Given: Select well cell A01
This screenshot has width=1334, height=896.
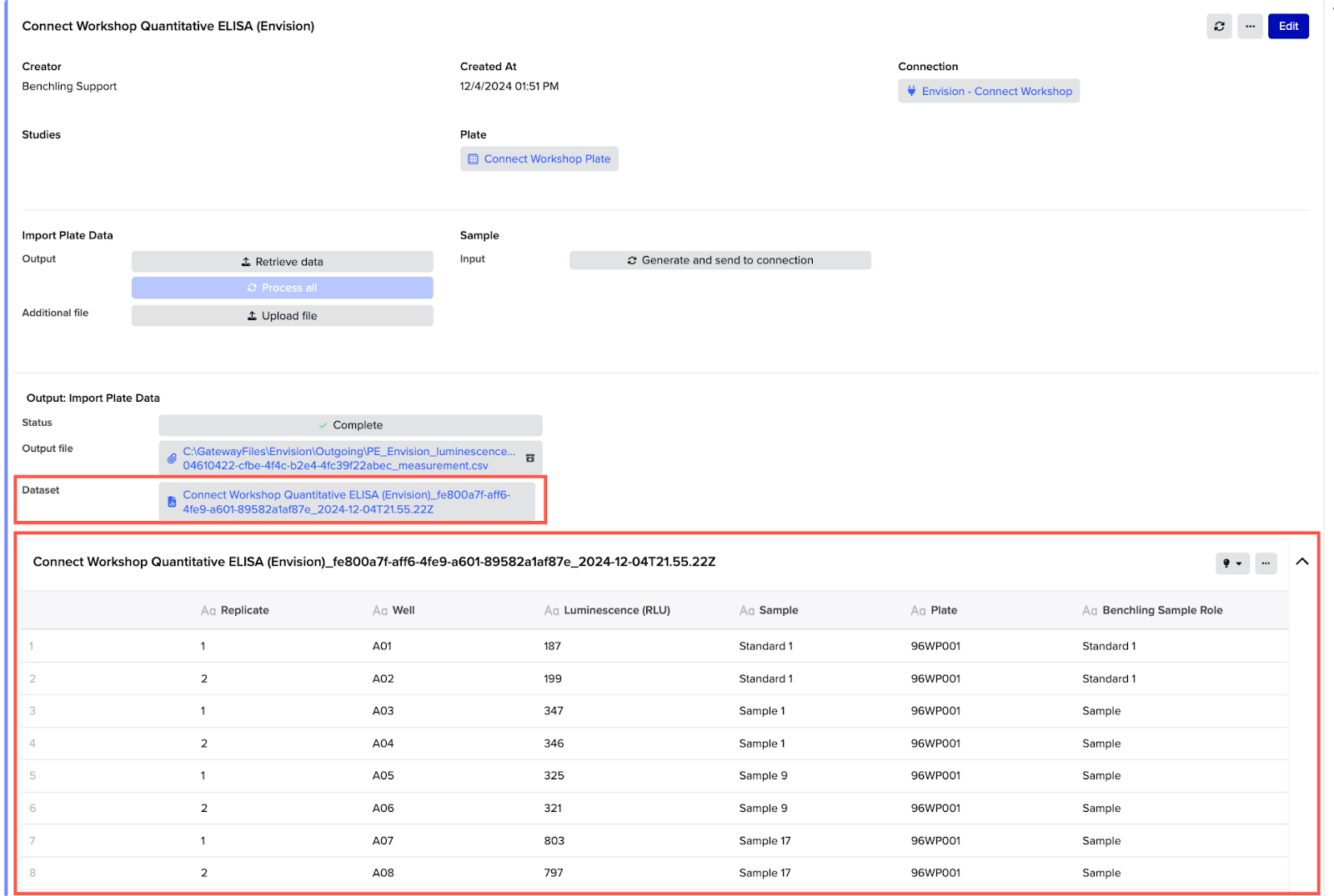Looking at the screenshot, I should [x=382, y=646].
